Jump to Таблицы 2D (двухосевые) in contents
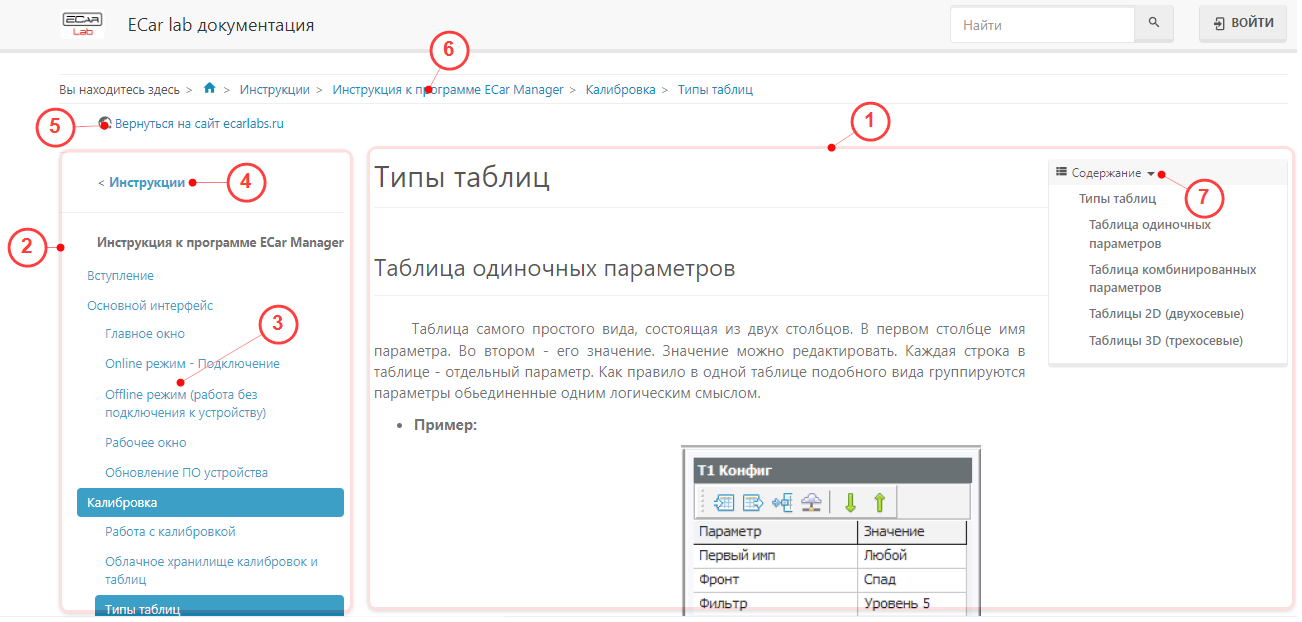The height and width of the screenshot is (622, 1302). pyautogui.click(x=1166, y=314)
